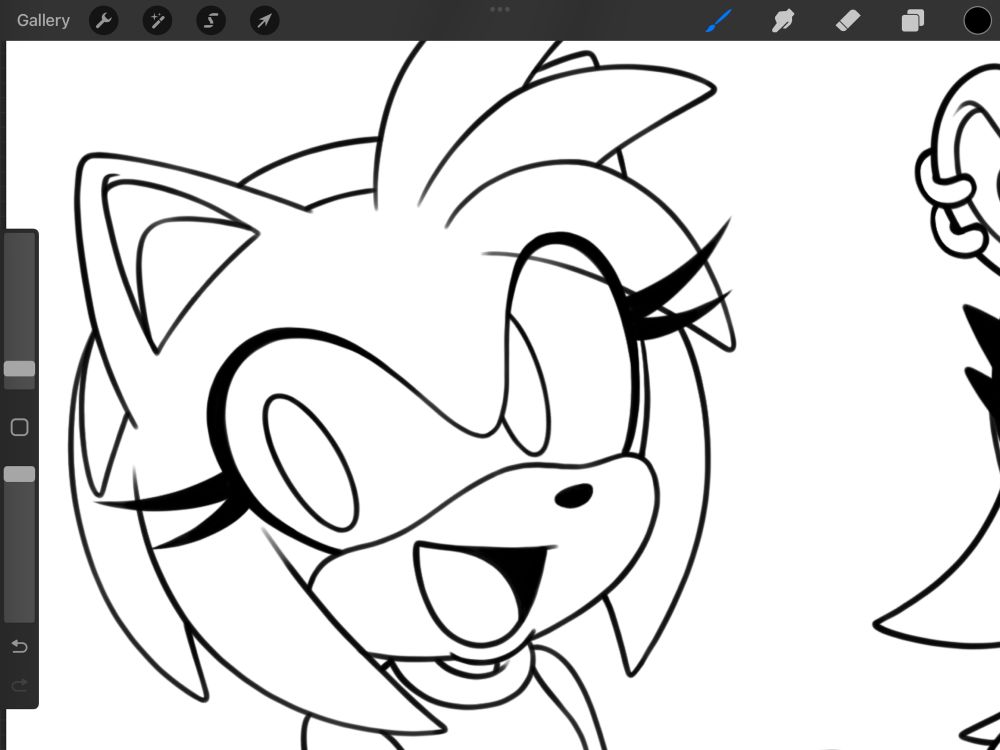This screenshot has width=1000, height=750.
Task: Activate the Transform arrow tool
Action: (265, 21)
